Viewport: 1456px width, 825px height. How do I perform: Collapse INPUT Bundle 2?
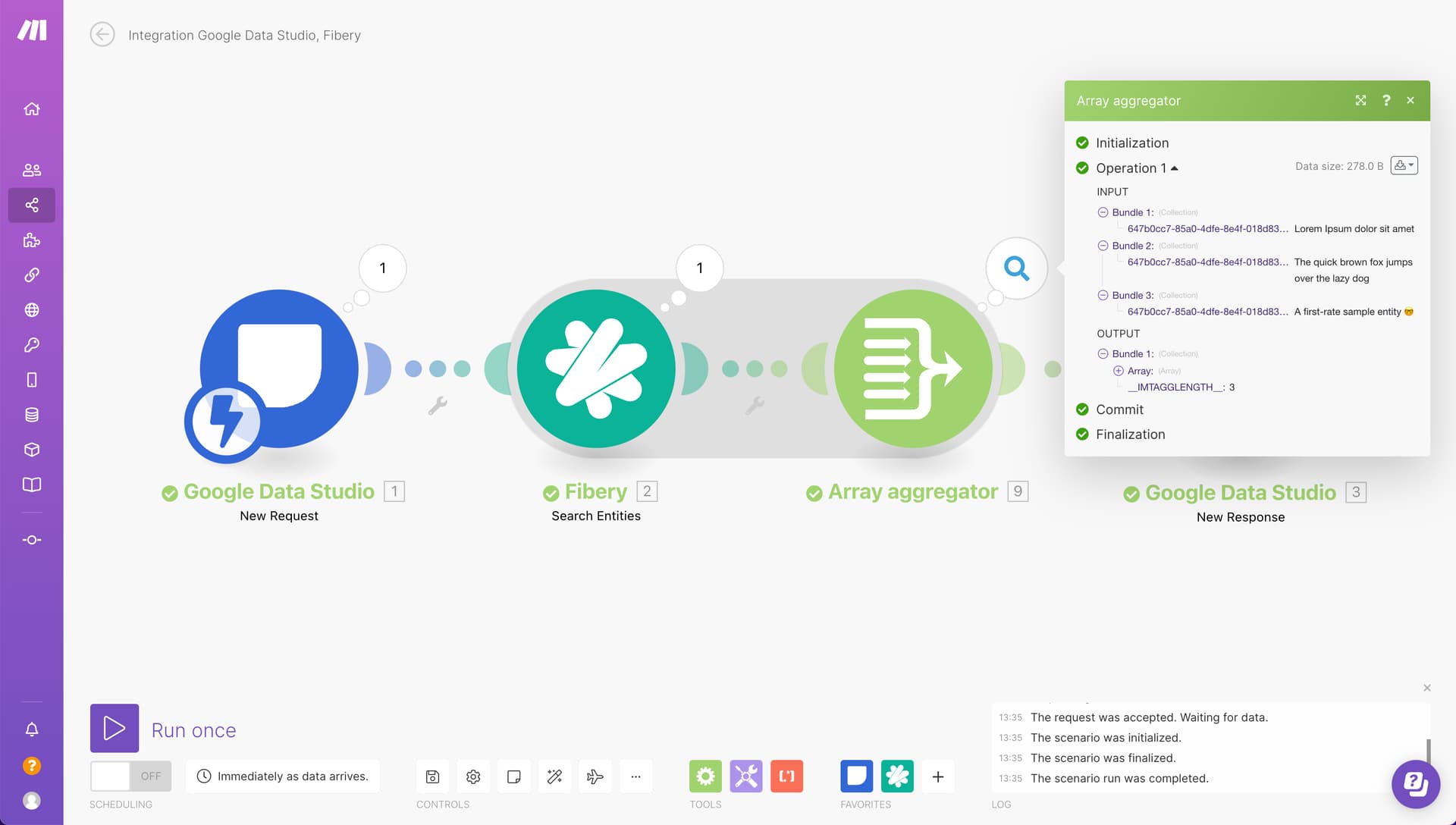[1103, 246]
